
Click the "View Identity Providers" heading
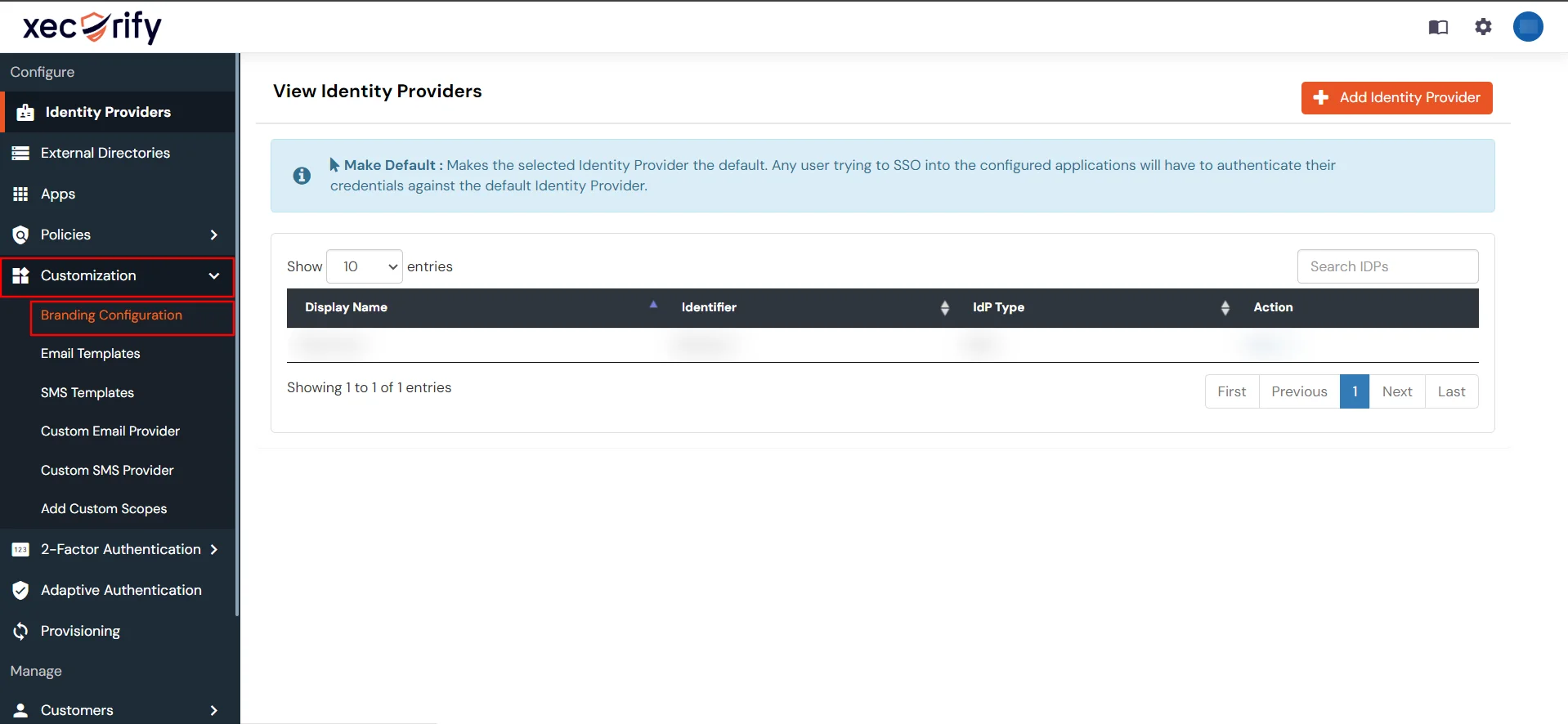tap(377, 91)
